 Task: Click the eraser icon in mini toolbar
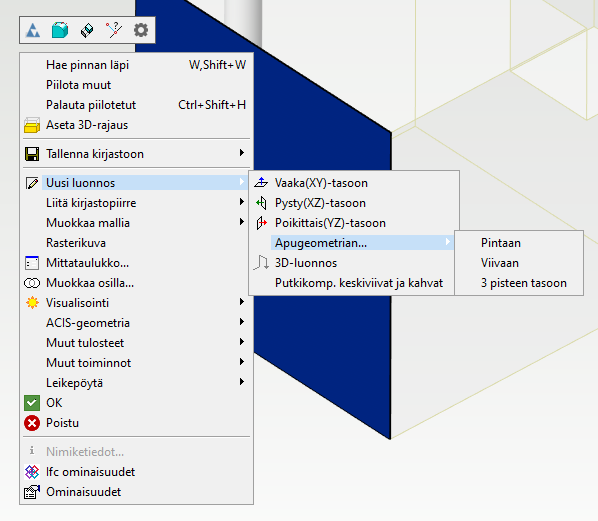point(87,30)
